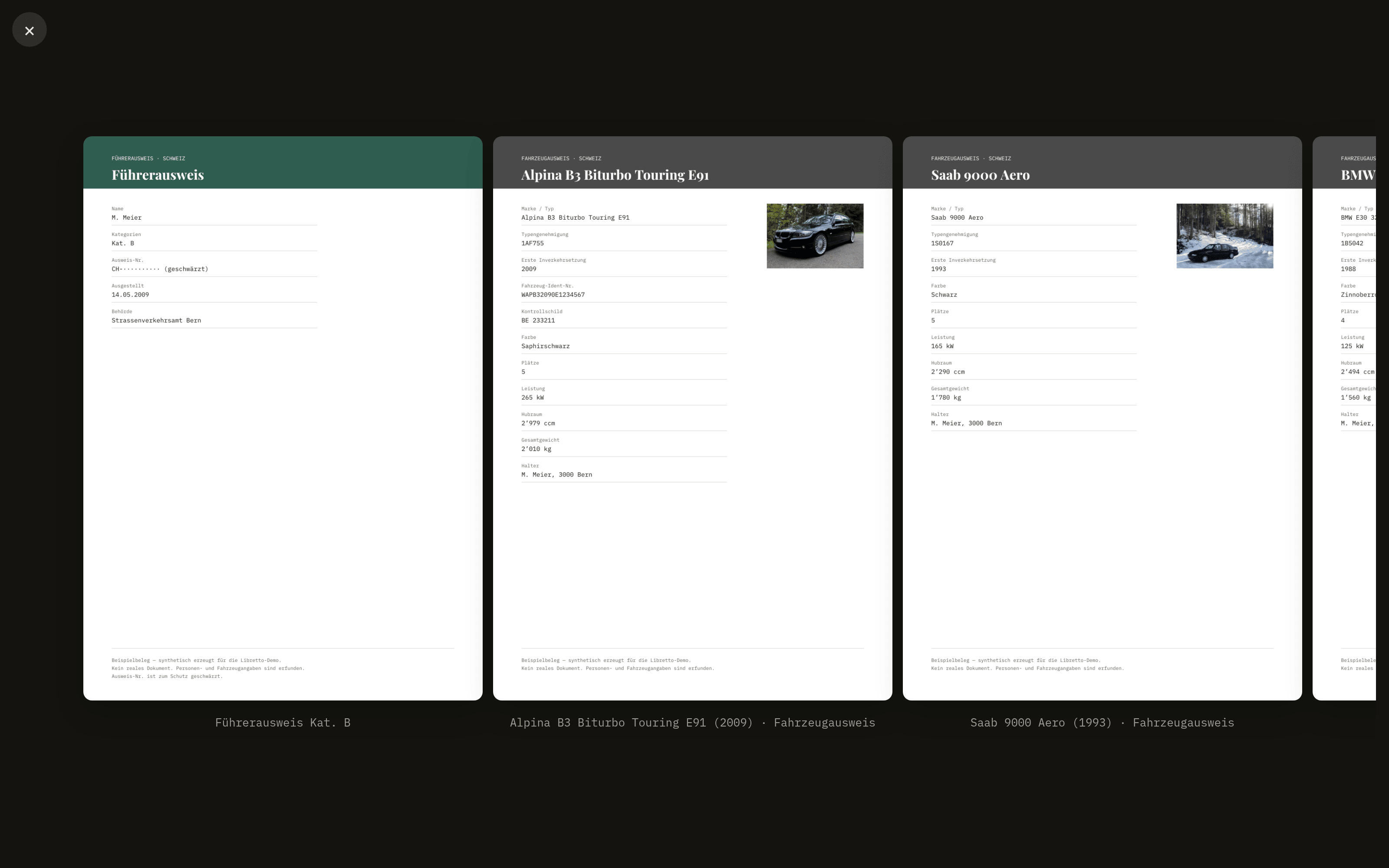Select the issue date 14.05.2009
This screenshot has width=1389, height=868.
130,295
